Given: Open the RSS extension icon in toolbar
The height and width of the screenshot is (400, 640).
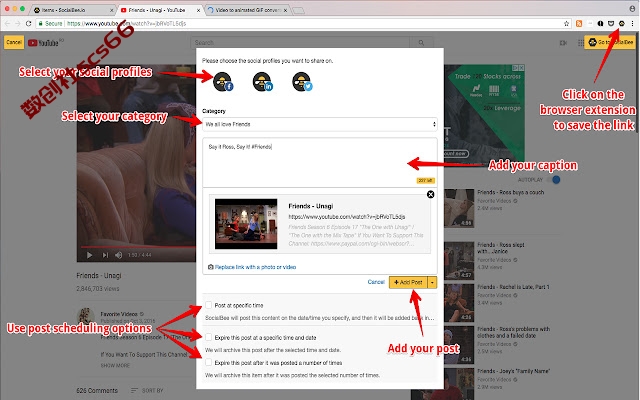Looking at the screenshot, I should pos(579,23).
